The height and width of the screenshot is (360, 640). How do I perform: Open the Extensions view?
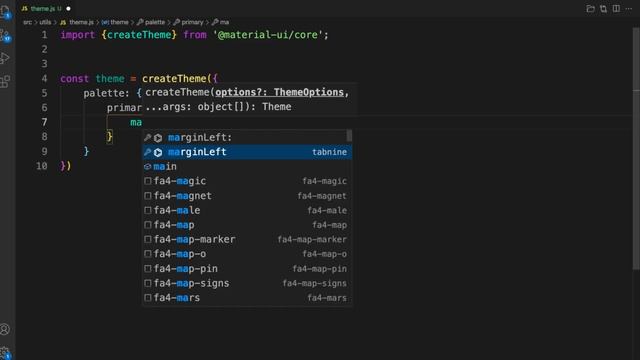5,81
